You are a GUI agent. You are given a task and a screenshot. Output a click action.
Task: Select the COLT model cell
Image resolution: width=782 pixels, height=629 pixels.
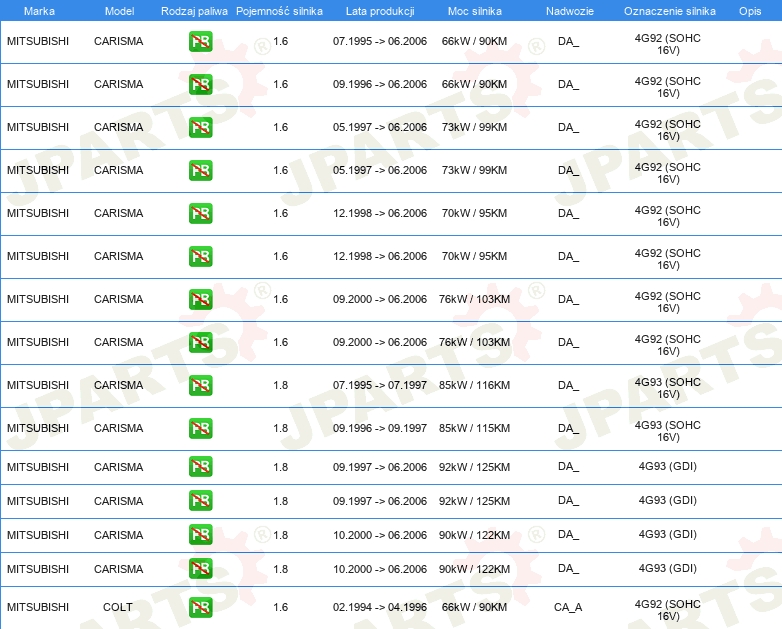point(118,607)
